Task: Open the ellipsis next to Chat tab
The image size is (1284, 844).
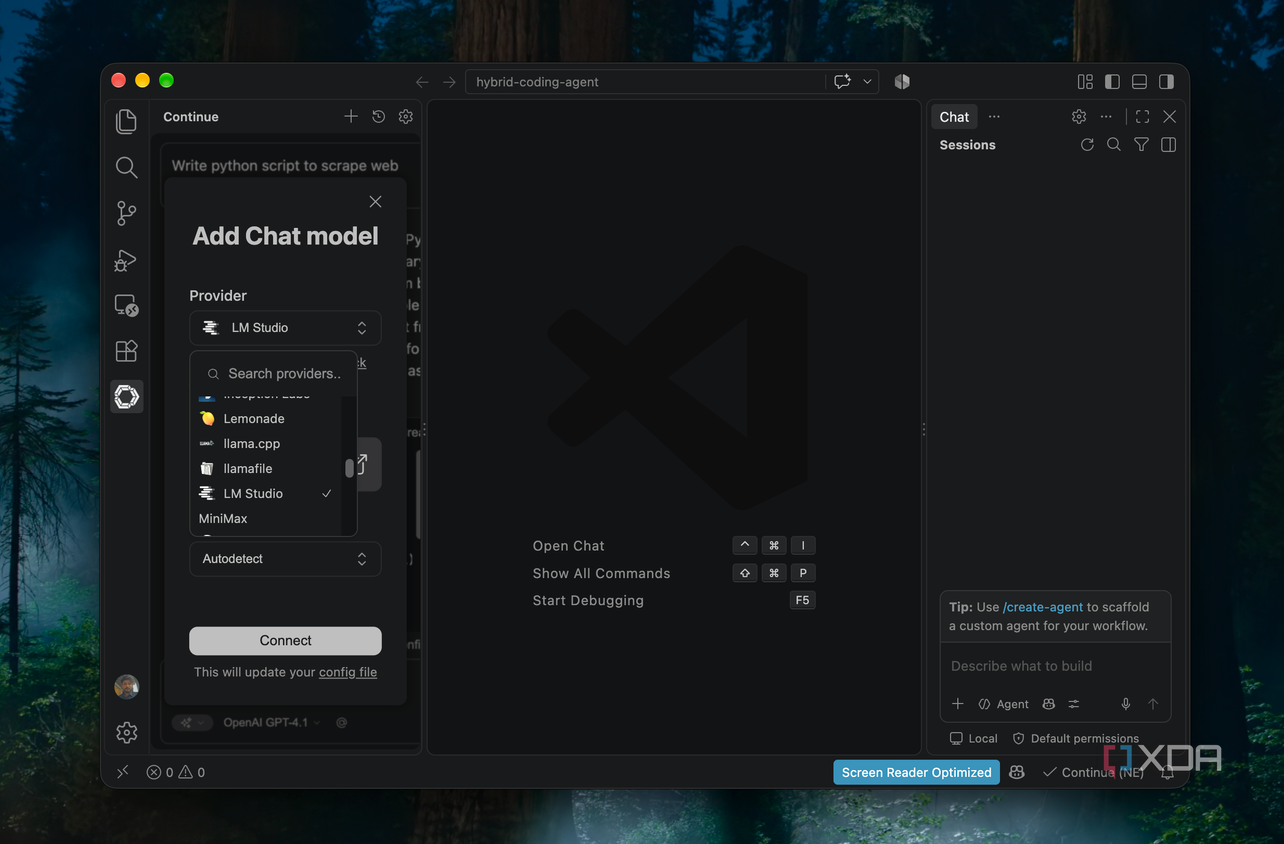Action: tap(994, 117)
